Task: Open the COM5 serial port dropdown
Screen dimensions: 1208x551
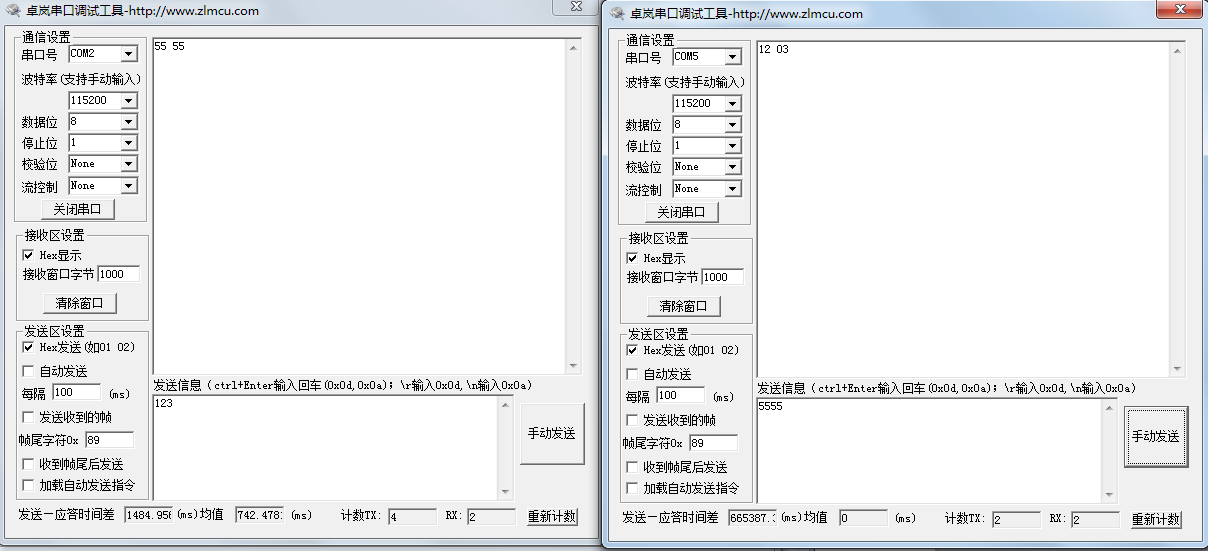Action: [732, 57]
